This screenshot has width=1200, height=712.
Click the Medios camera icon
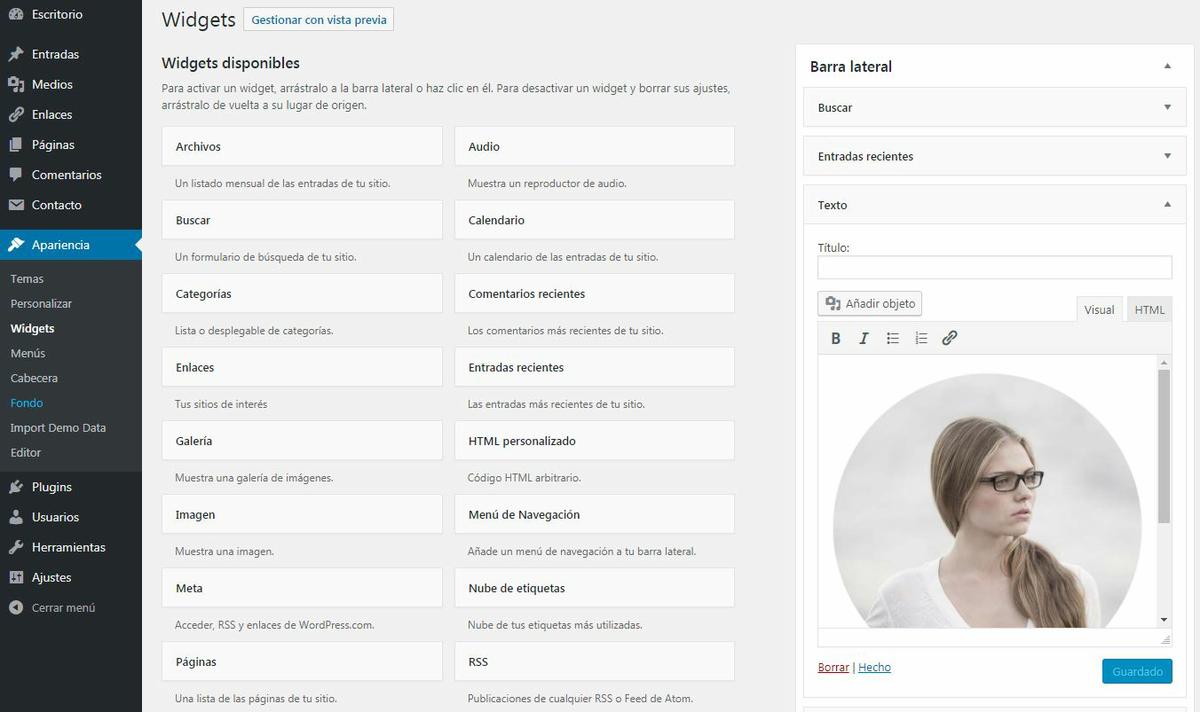14,84
